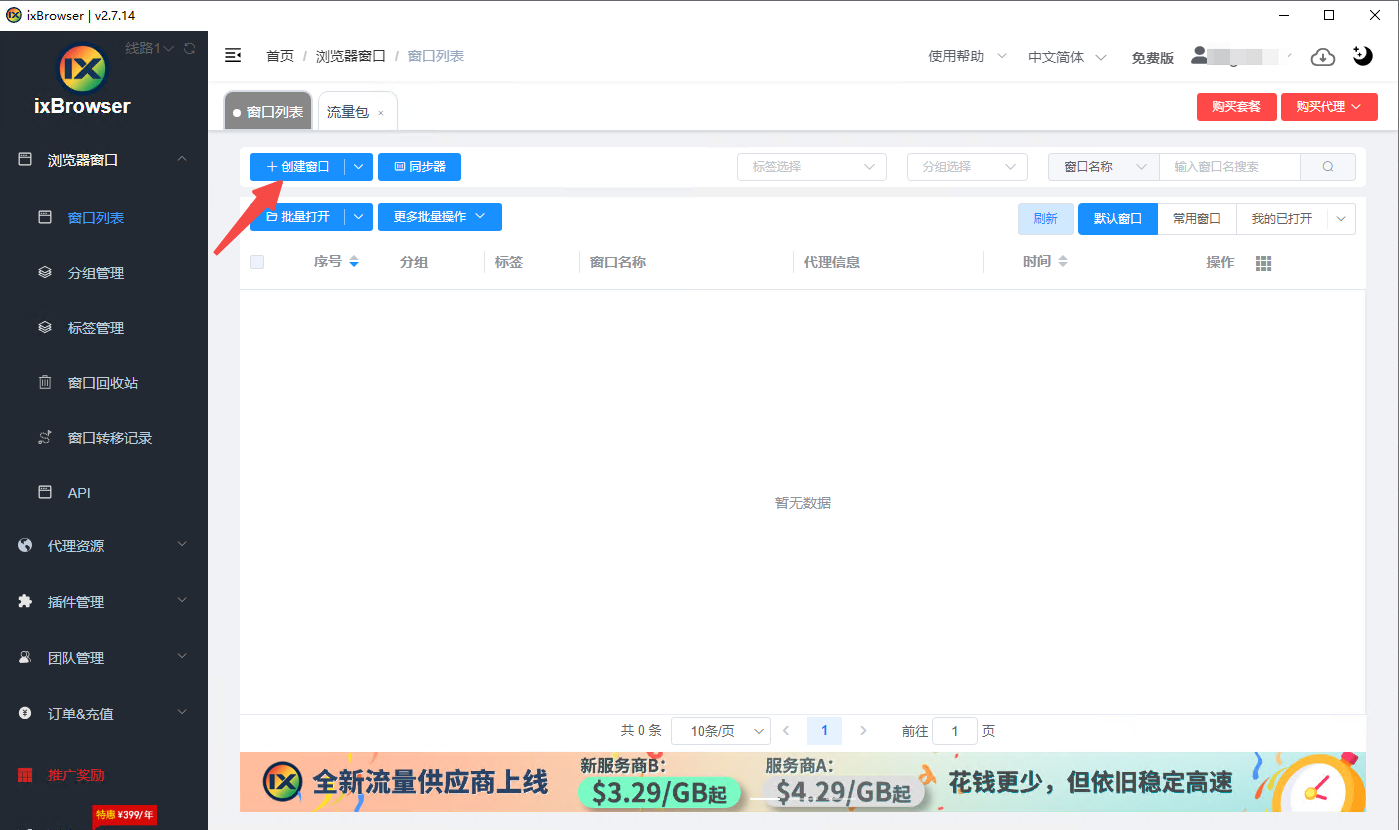Open column settings grid icon
The width and height of the screenshot is (1399, 830).
1263,263
